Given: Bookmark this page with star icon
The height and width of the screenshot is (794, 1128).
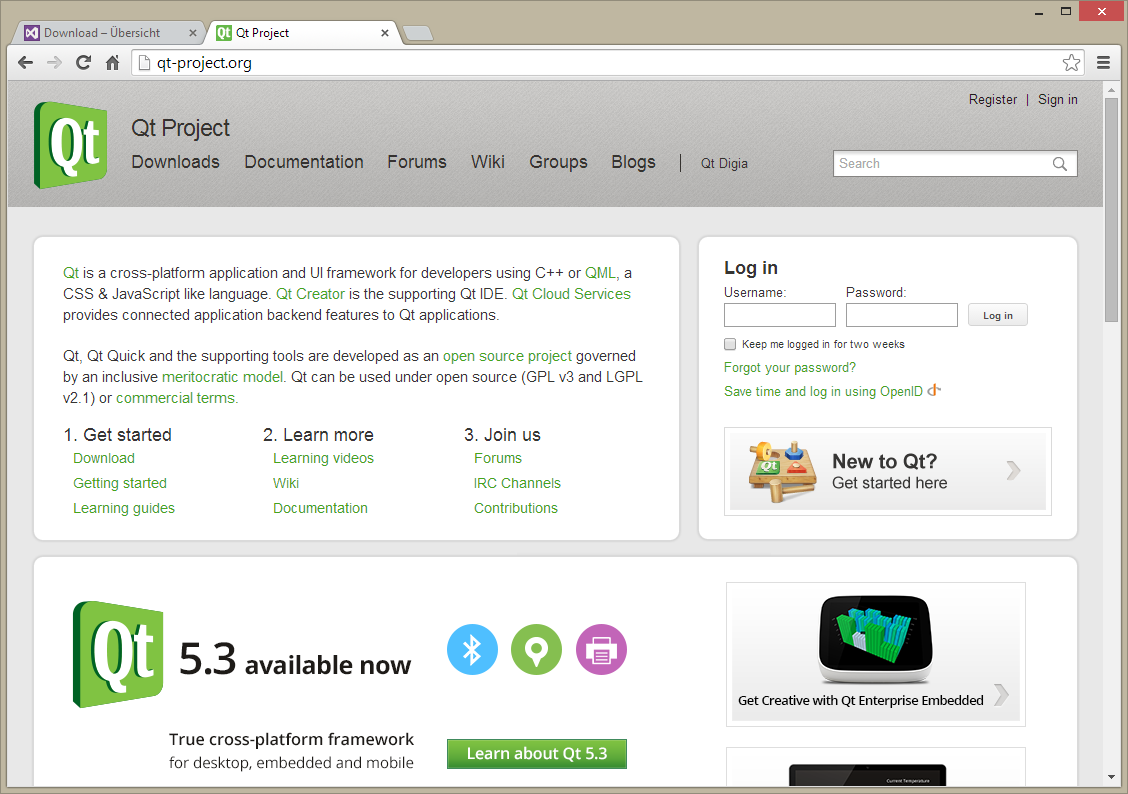Looking at the screenshot, I should tap(1071, 63).
